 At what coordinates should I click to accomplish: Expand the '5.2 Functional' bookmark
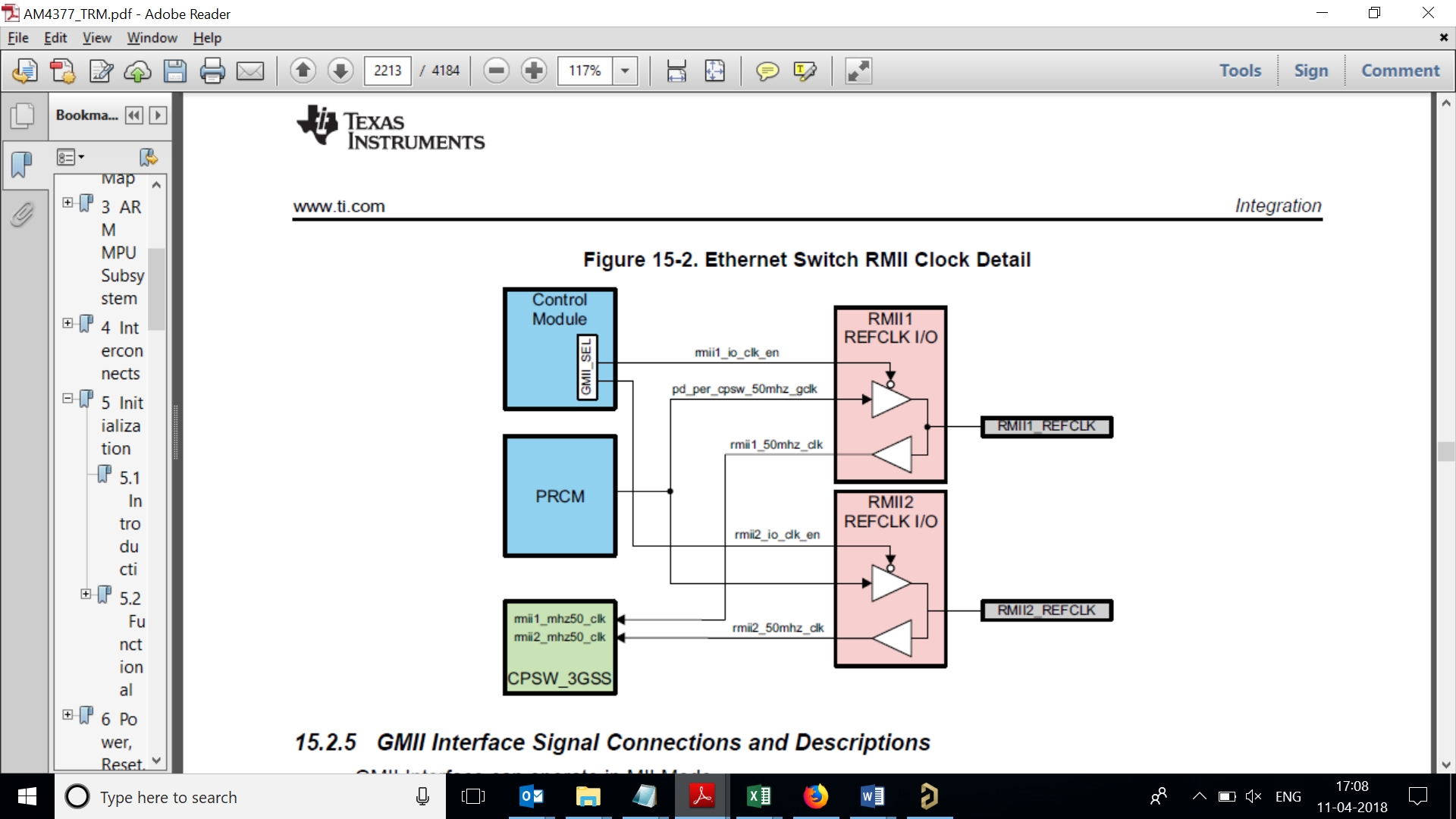[86, 594]
